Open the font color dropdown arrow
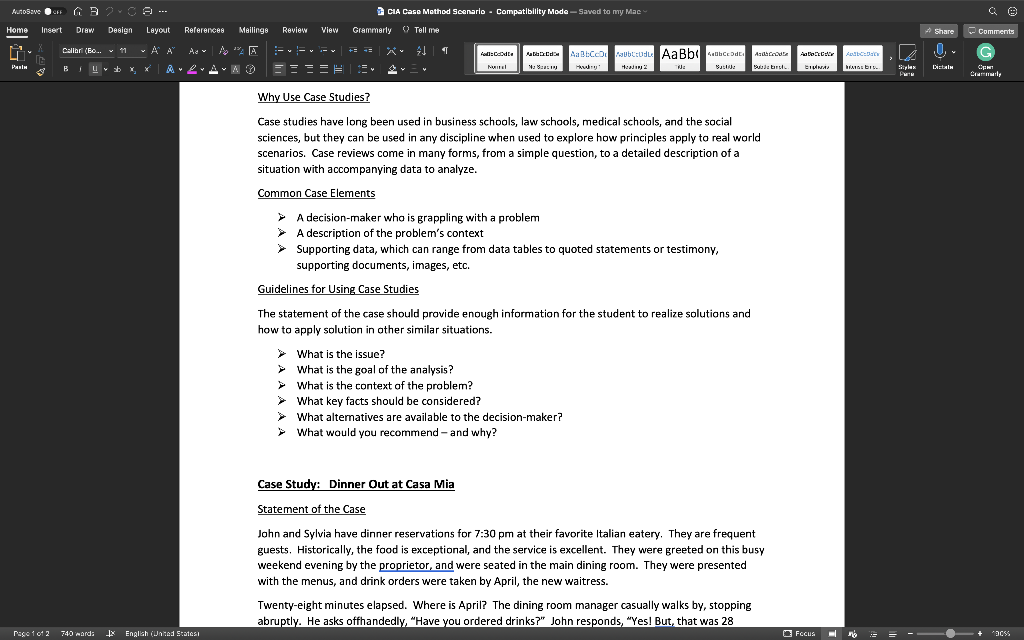Viewport: 1024px width, 640px height. 223,68
